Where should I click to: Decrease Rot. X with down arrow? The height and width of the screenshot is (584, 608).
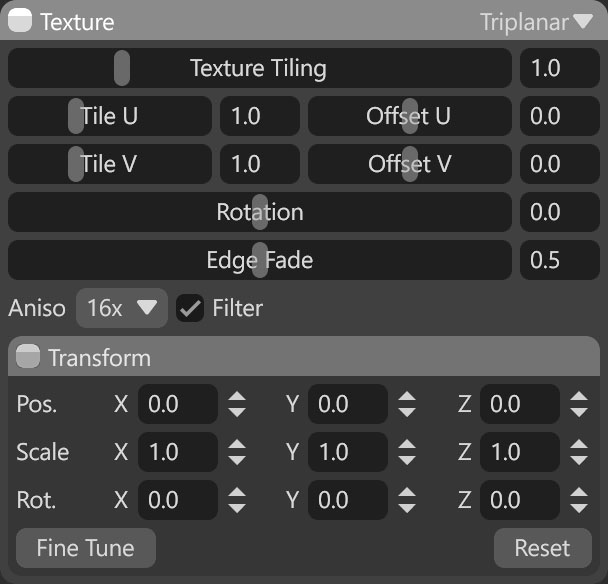[237, 508]
